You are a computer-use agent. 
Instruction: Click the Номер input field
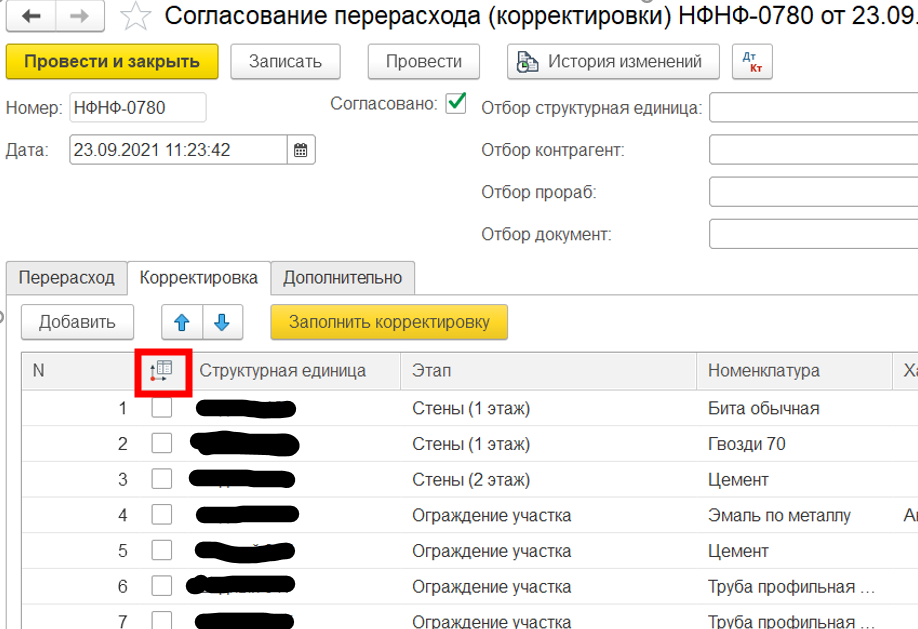tap(137, 108)
